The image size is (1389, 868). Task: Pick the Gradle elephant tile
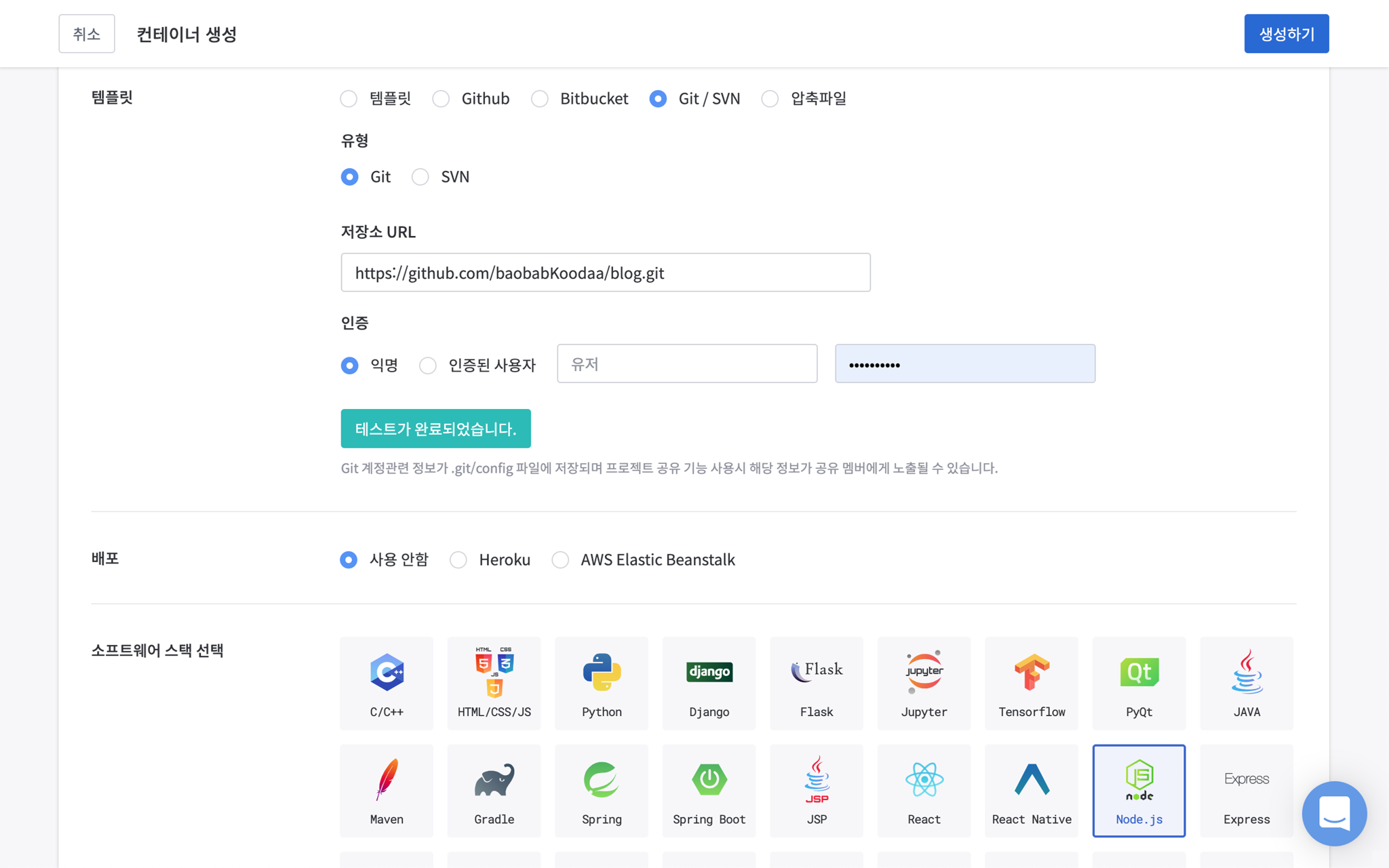(494, 791)
